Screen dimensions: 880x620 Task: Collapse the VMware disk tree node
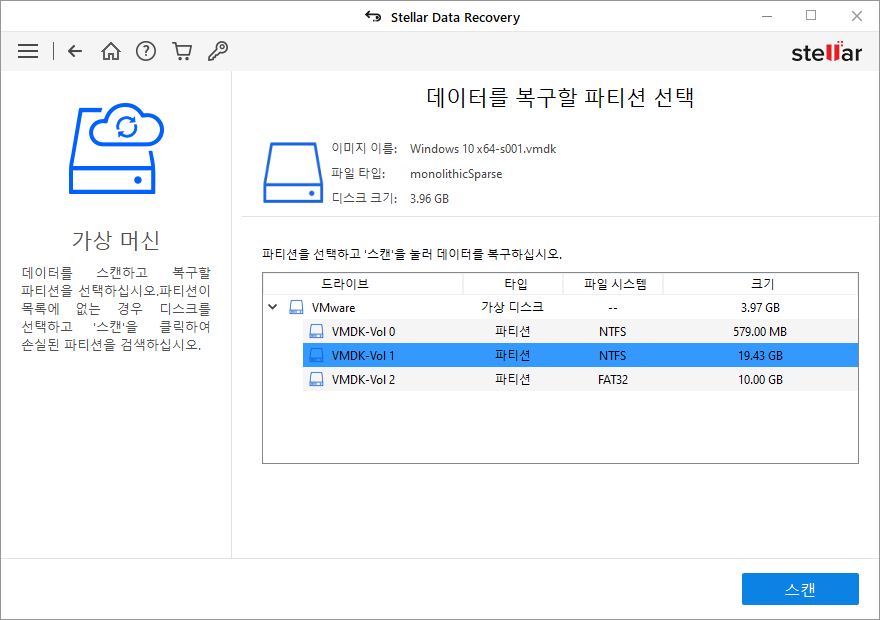(x=273, y=307)
